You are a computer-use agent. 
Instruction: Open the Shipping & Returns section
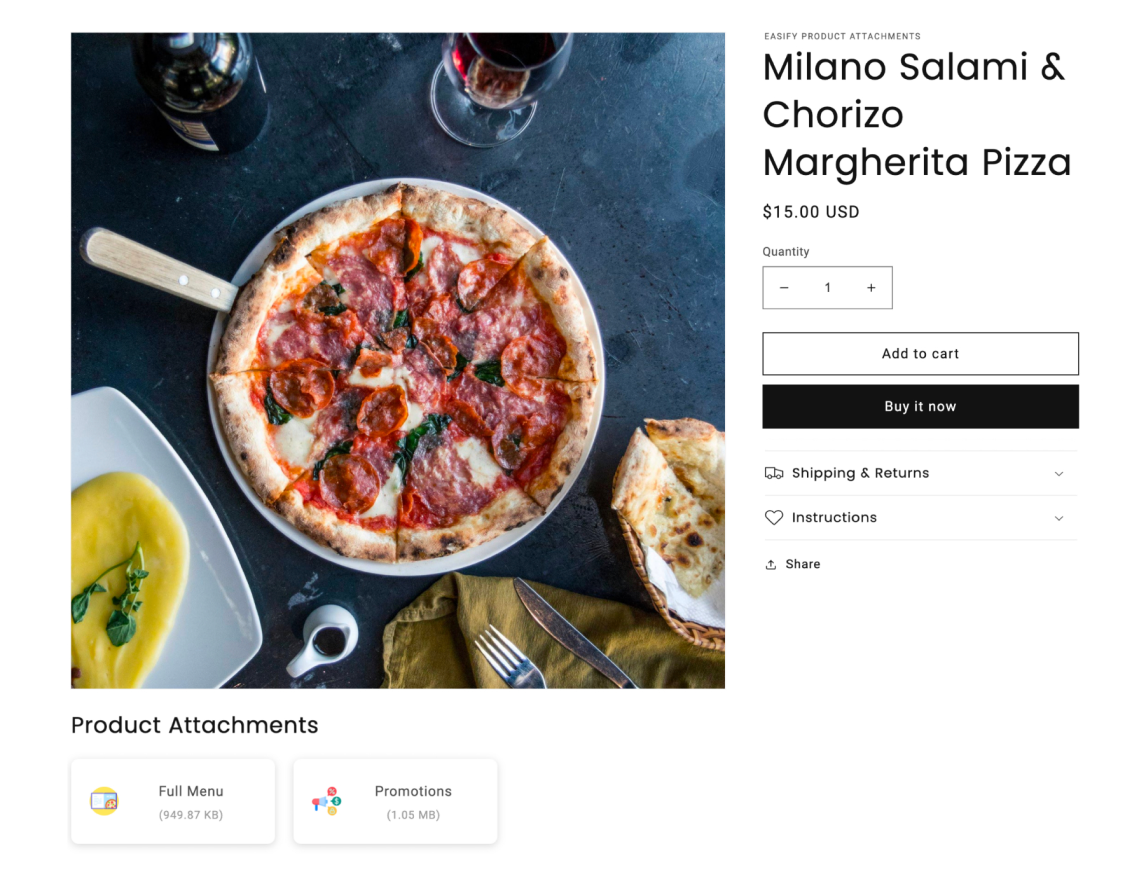click(860, 473)
